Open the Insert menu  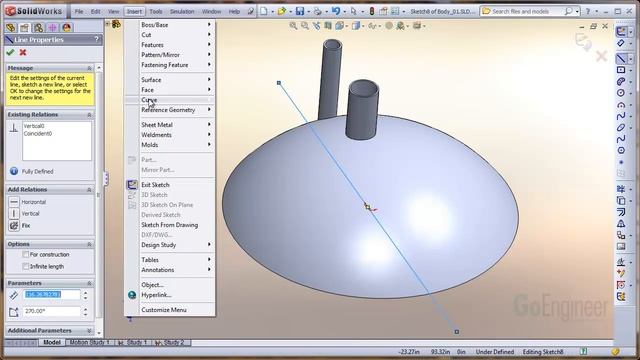[134, 11]
